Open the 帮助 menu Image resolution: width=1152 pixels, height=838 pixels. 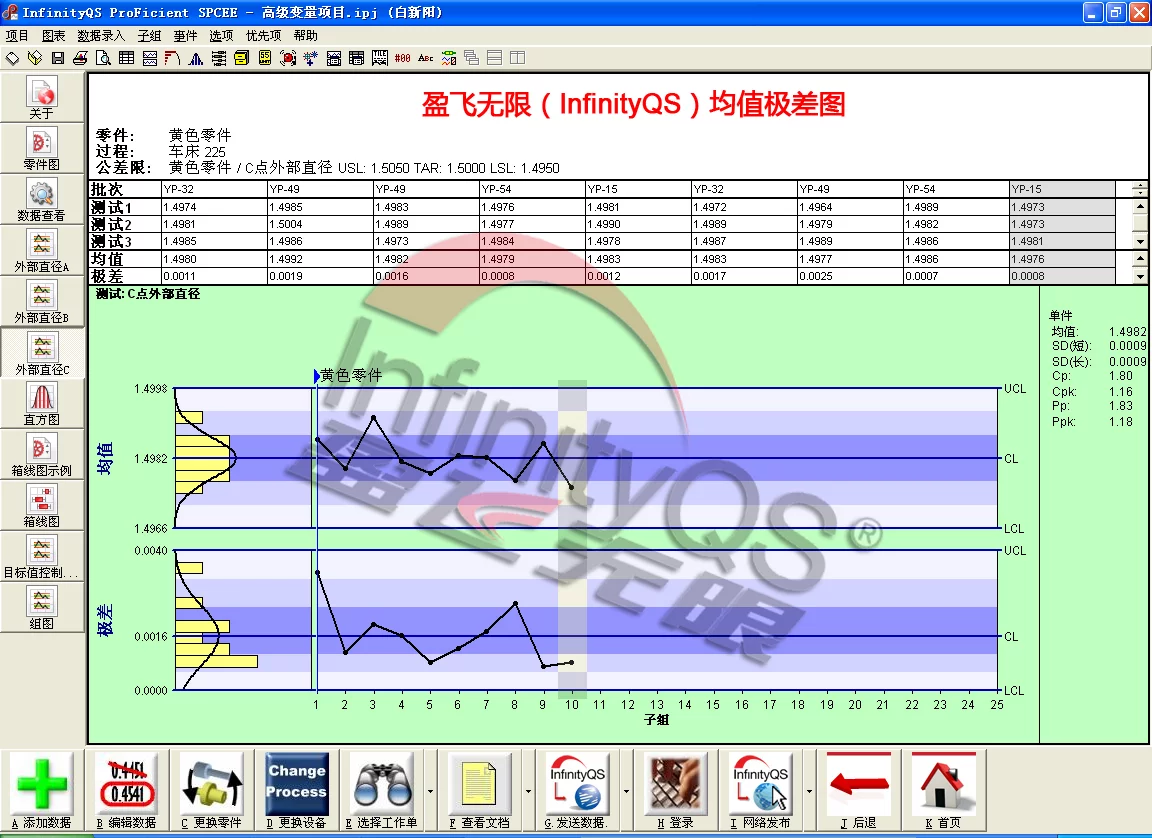click(x=306, y=35)
